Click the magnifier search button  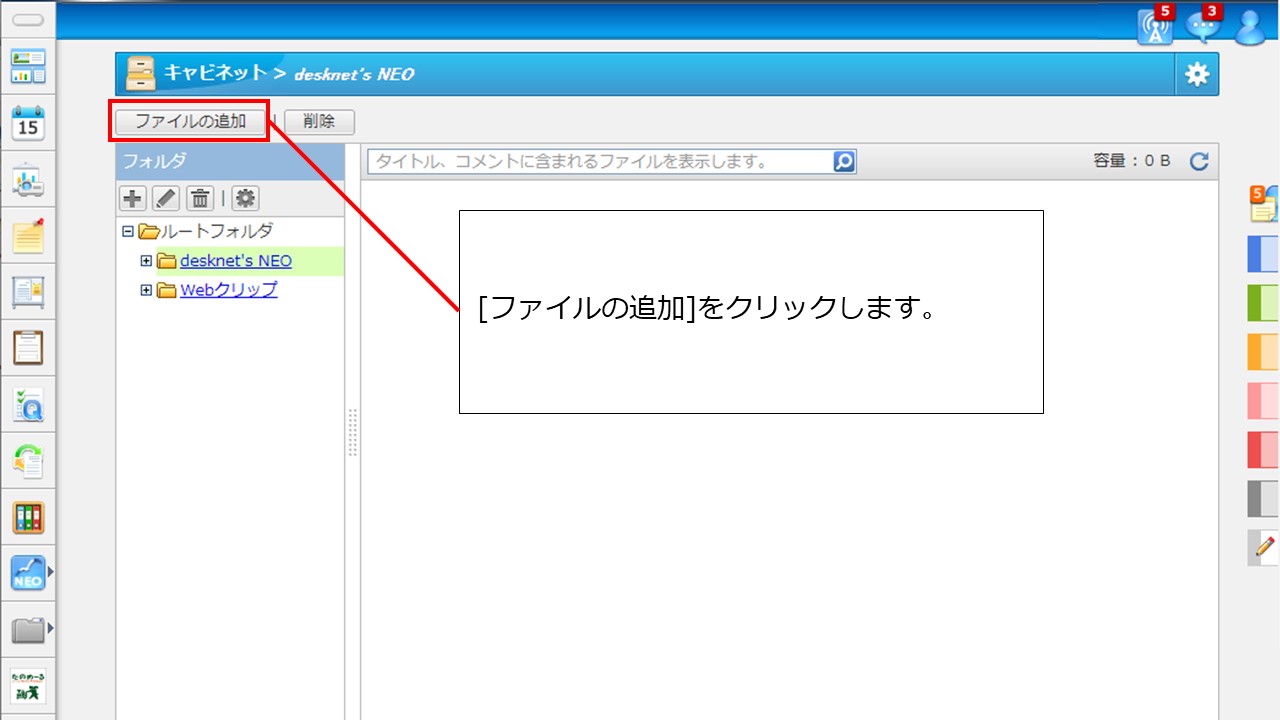coord(844,161)
